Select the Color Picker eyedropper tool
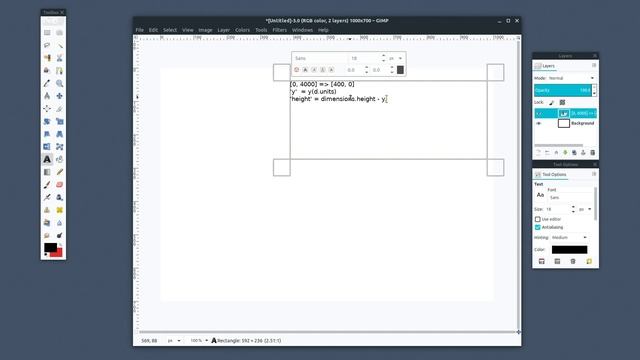 pos(47,83)
